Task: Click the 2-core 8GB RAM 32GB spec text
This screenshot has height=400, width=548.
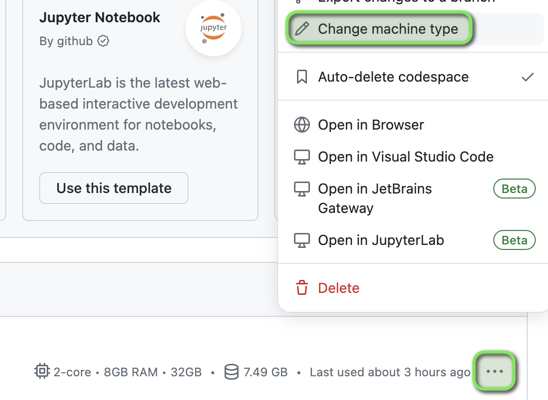Action: 128,372
